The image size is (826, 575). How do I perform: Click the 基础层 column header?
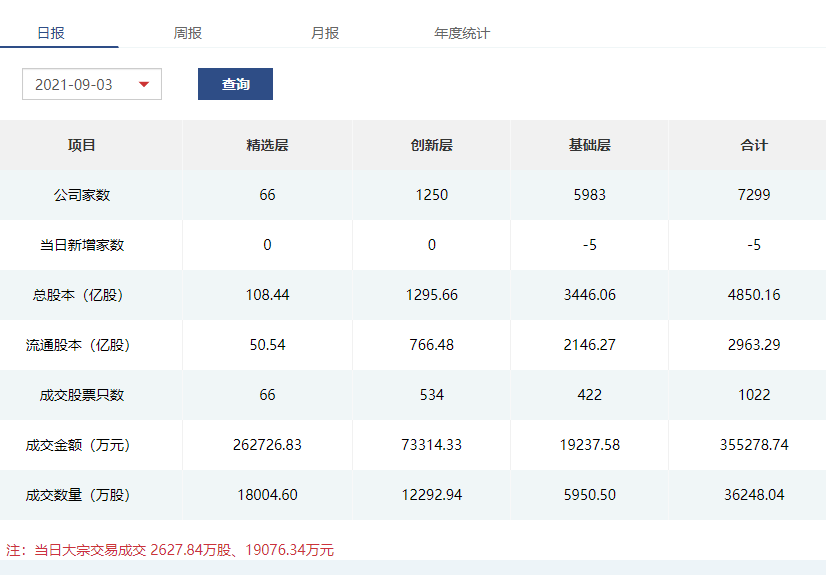tap(590, 145)
